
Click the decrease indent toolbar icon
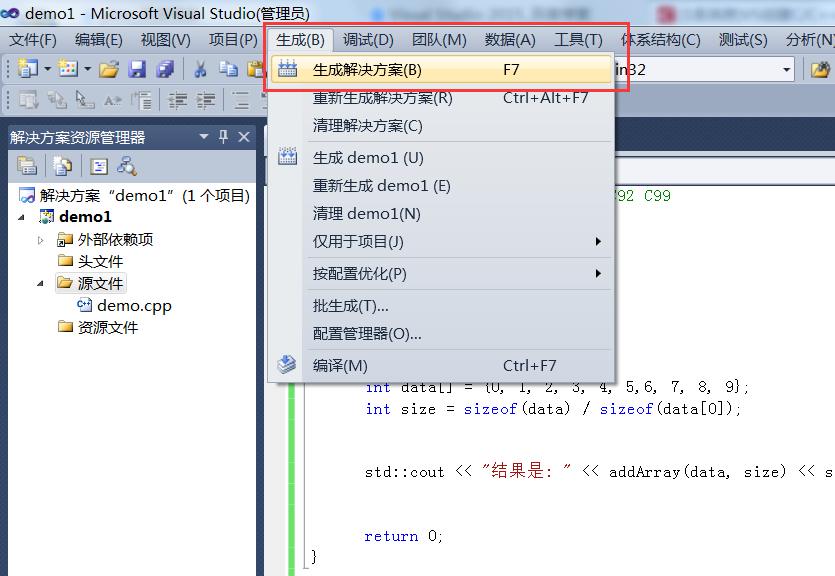(177, 100)
